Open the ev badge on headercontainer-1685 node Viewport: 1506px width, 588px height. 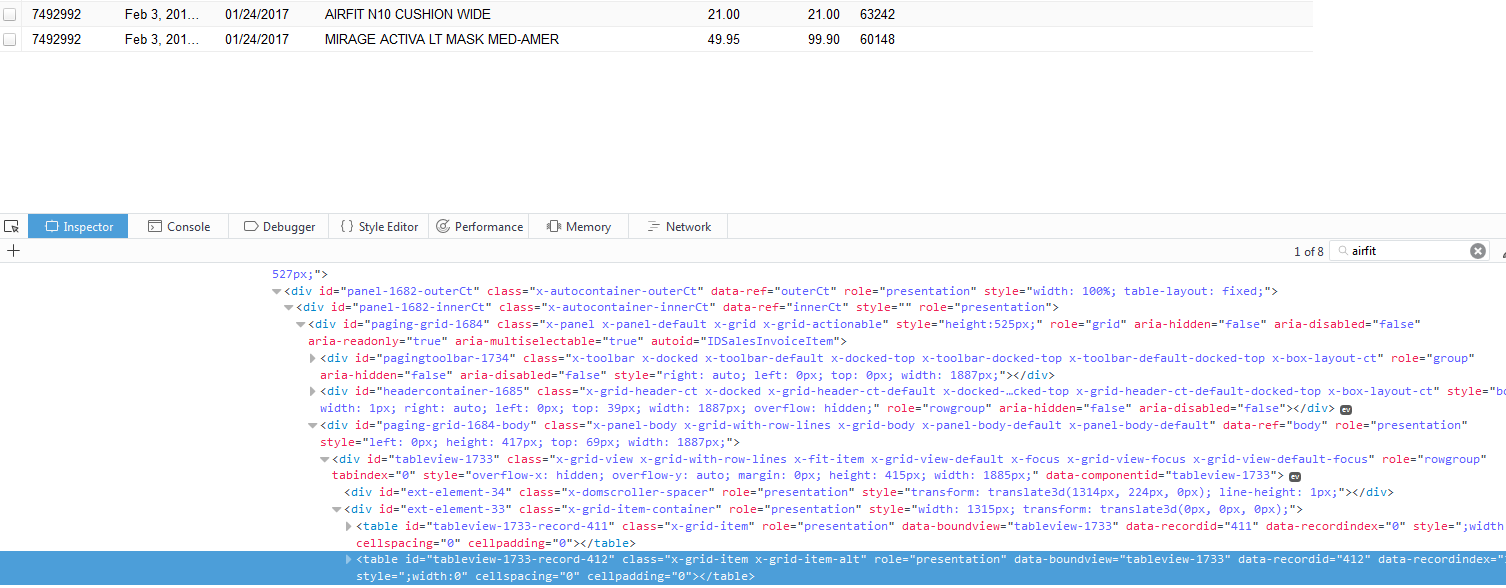(1346, 409)
